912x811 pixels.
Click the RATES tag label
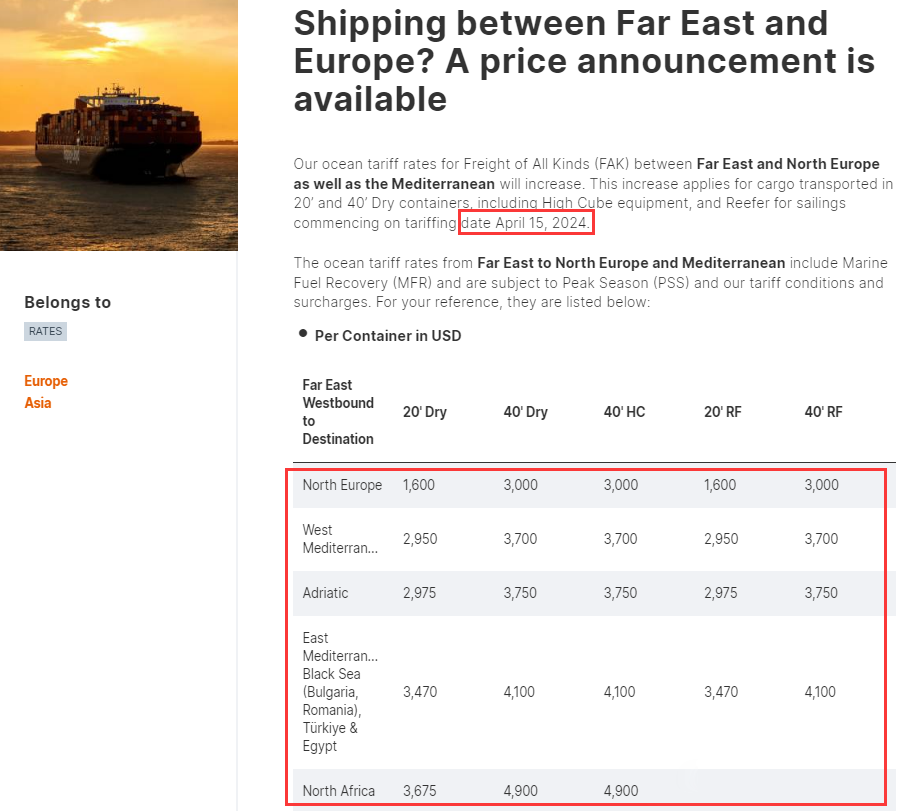coord(45,331)
